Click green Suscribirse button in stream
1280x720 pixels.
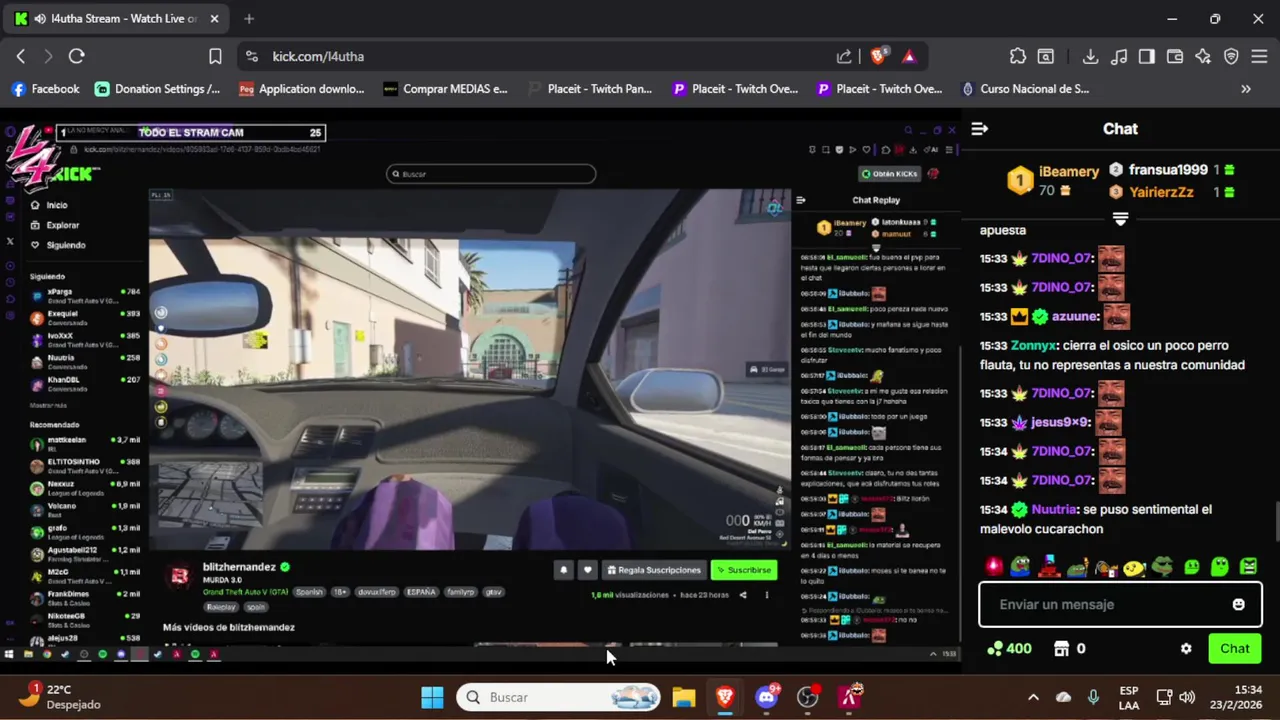pyautogui.click(x=744, y=570)
